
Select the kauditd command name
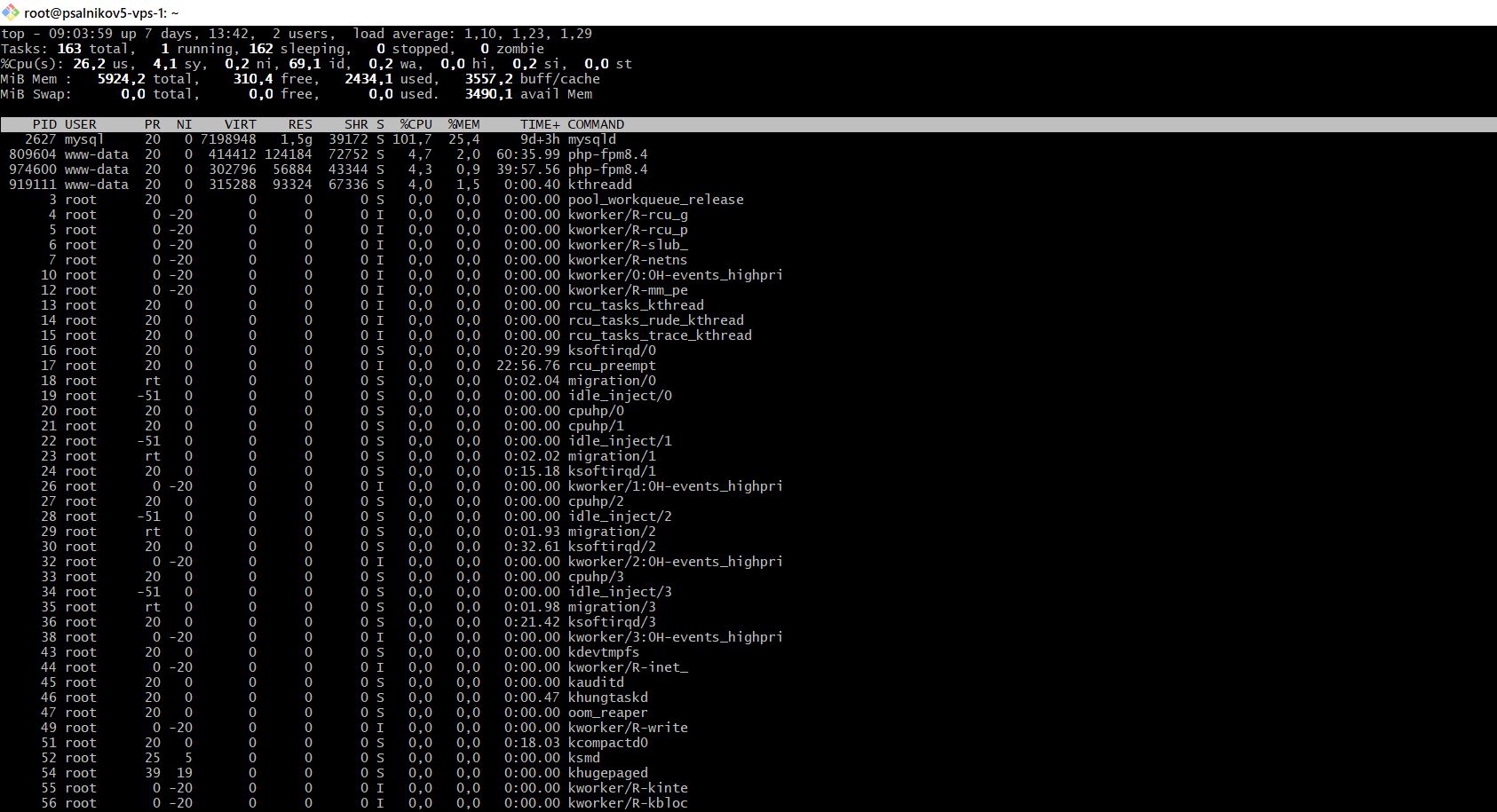tap(596, 682)
